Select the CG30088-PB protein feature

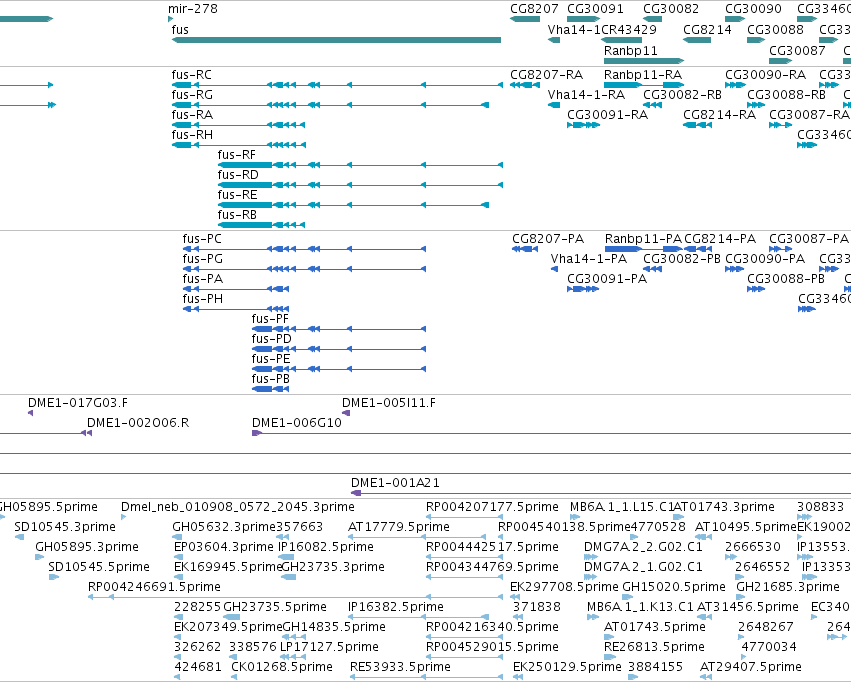(756, 289)
